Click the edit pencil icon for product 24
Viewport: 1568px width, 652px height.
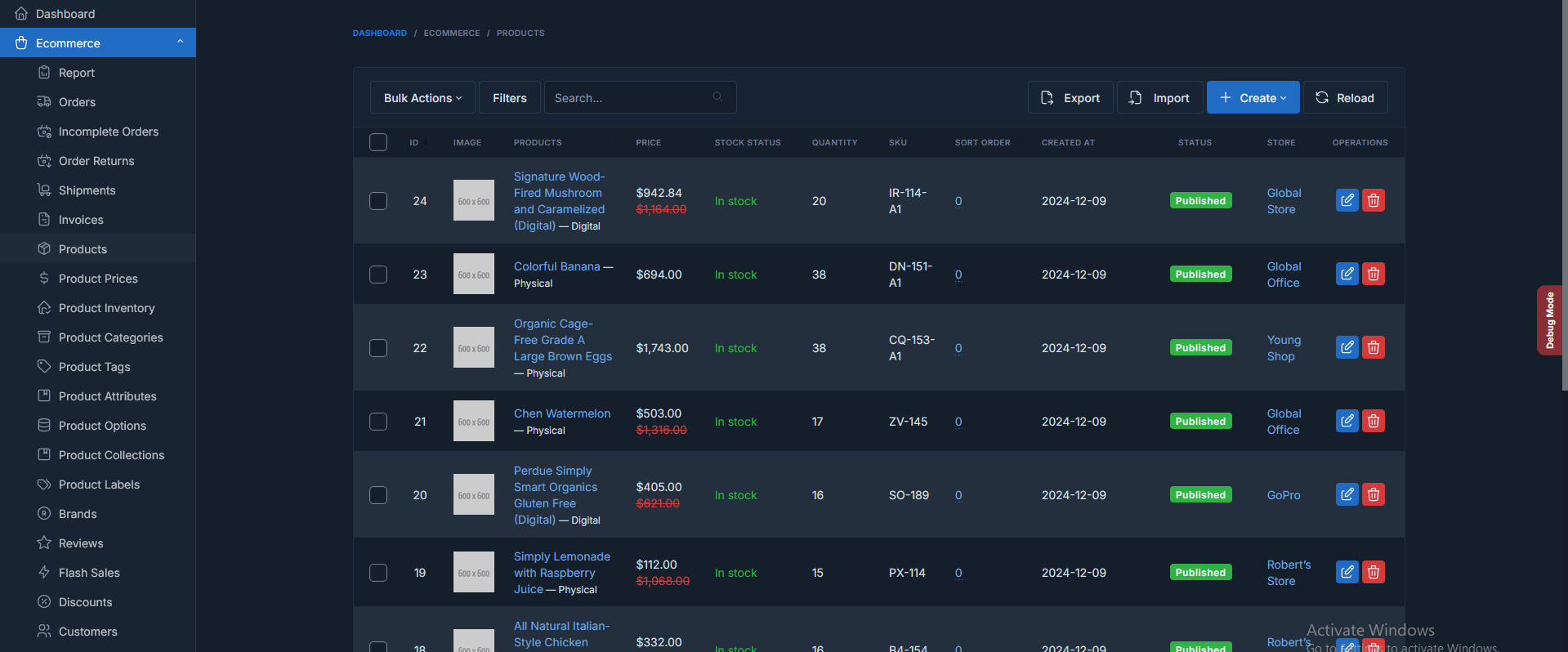tap(1347, 200)
